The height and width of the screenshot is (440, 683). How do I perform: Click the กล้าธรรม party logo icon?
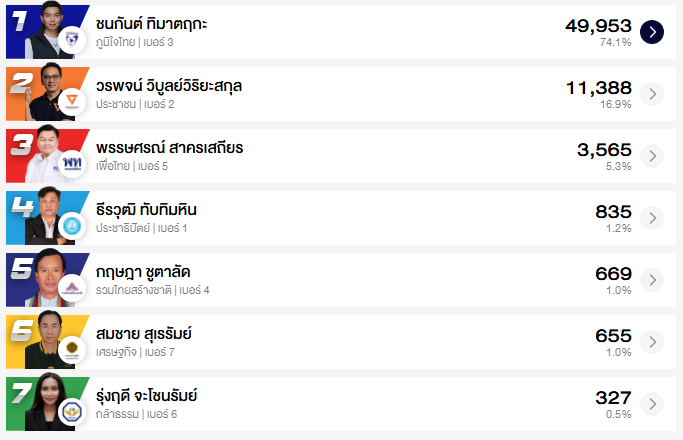[x=71, y=412]
